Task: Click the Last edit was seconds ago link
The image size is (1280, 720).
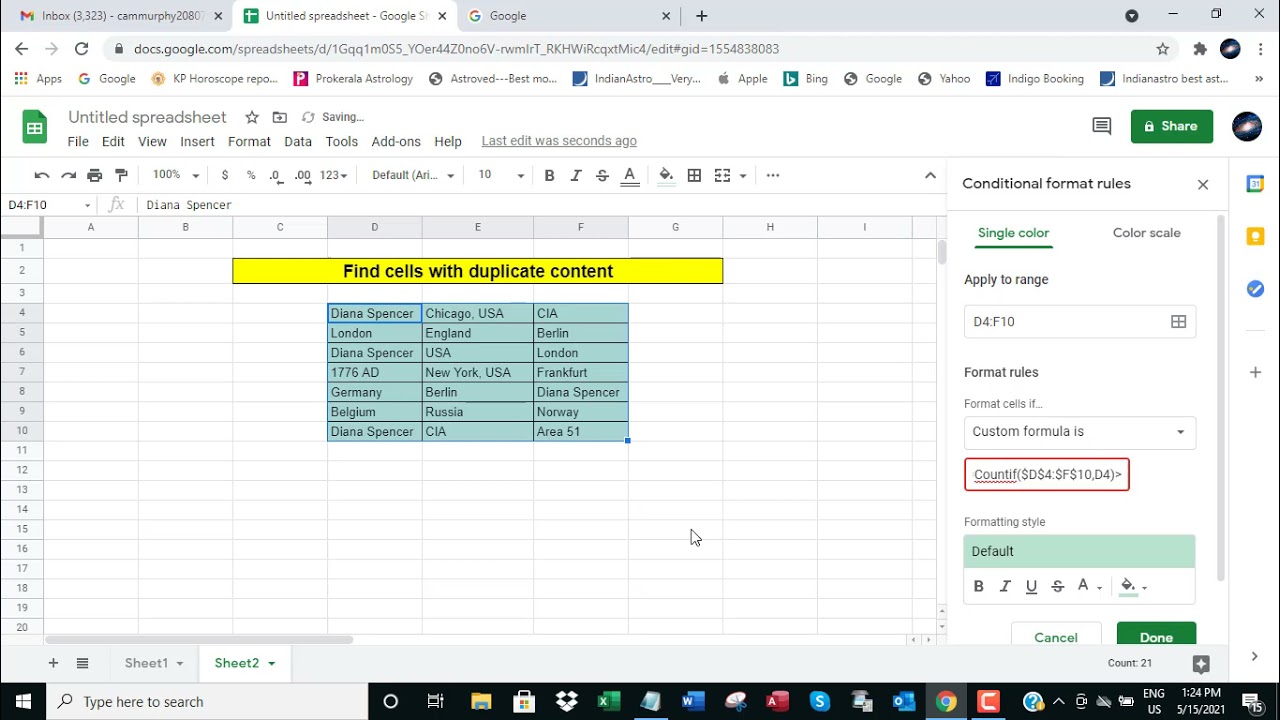Action: [559, 141]
